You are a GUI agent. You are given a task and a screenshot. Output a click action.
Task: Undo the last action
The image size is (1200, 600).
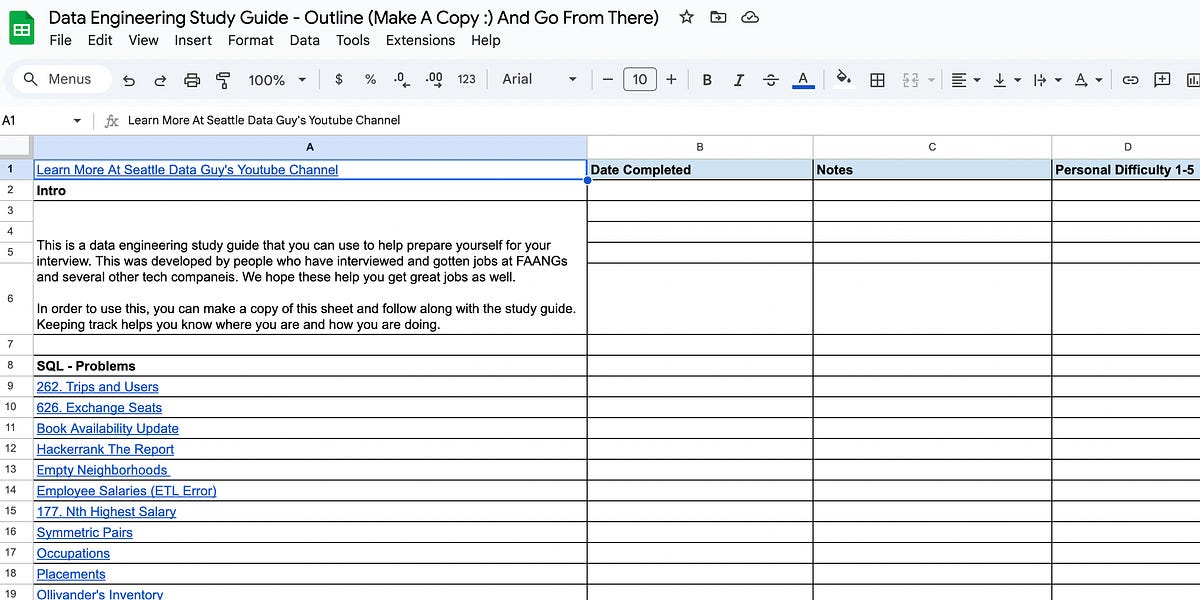128,80
